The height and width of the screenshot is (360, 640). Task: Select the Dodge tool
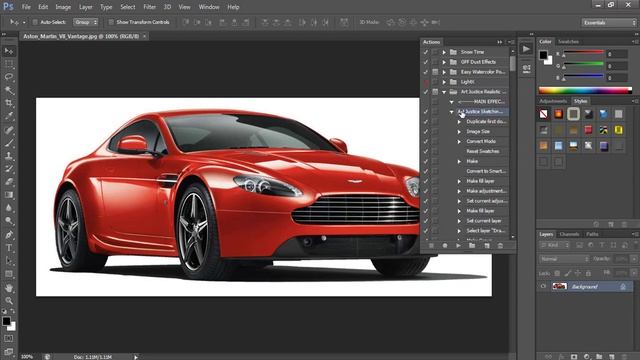click(9, 221)
